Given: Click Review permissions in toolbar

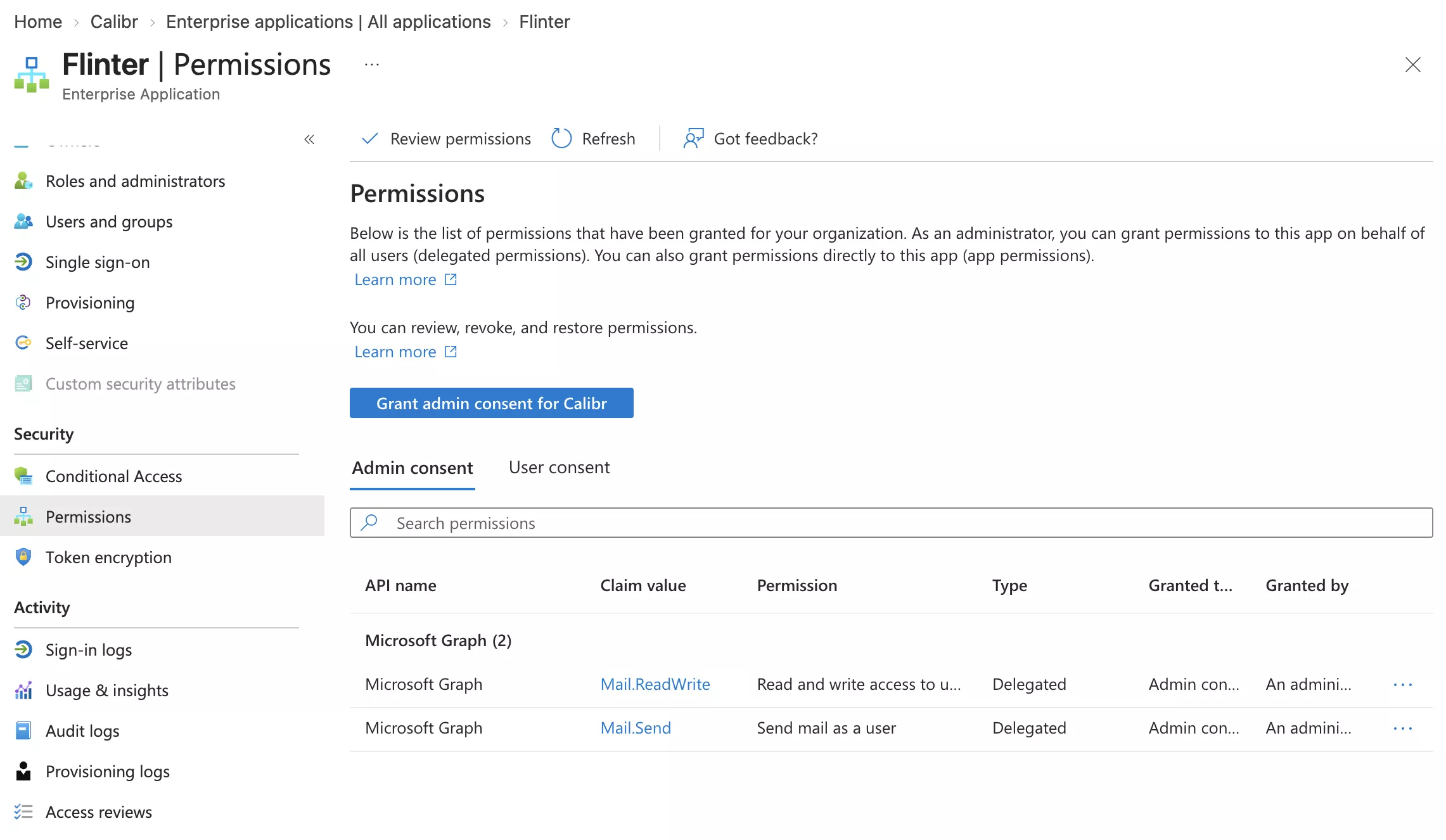Looking at the screenshot, I should click(x=446, y=139).
